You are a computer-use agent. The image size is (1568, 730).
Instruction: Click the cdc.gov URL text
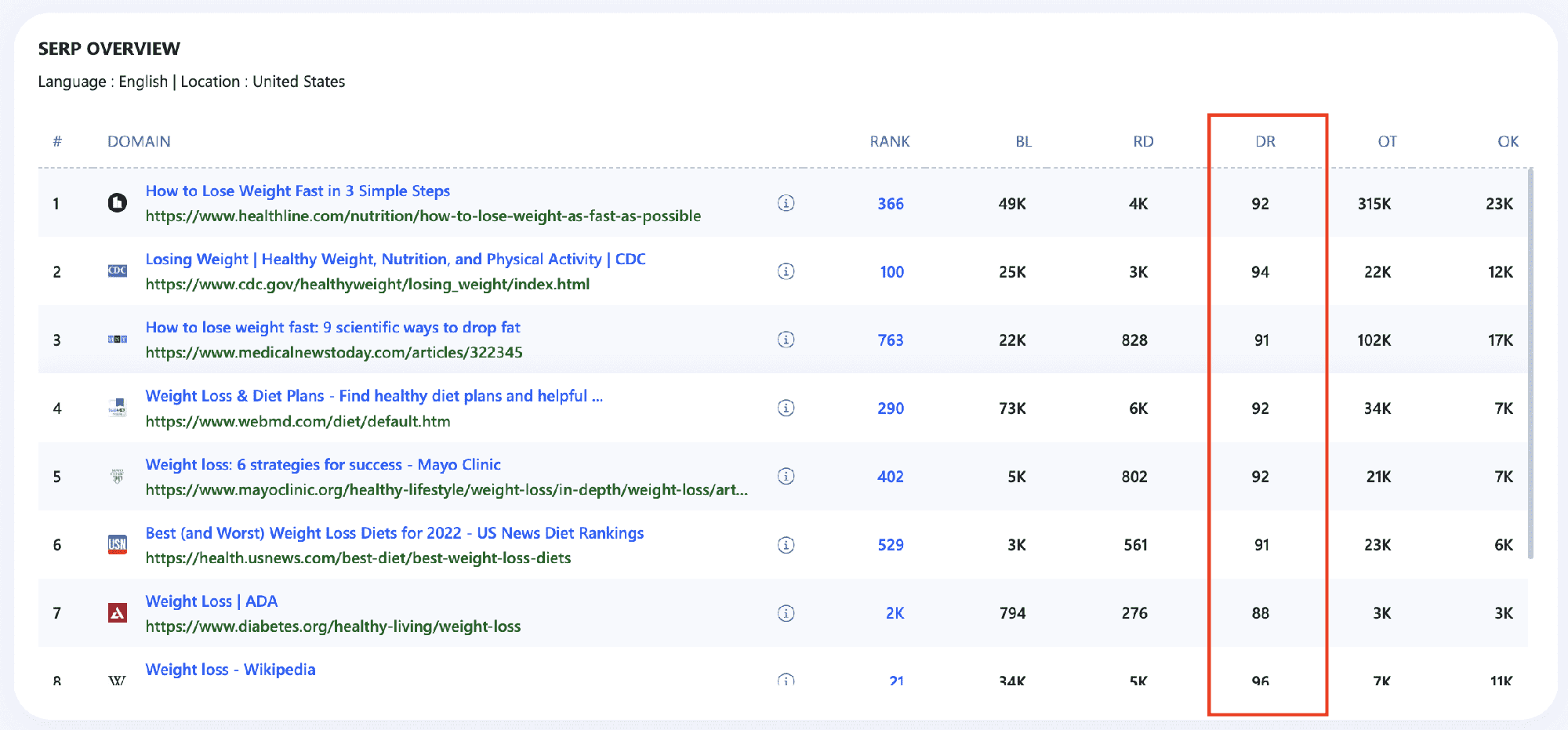coord(368,284)
